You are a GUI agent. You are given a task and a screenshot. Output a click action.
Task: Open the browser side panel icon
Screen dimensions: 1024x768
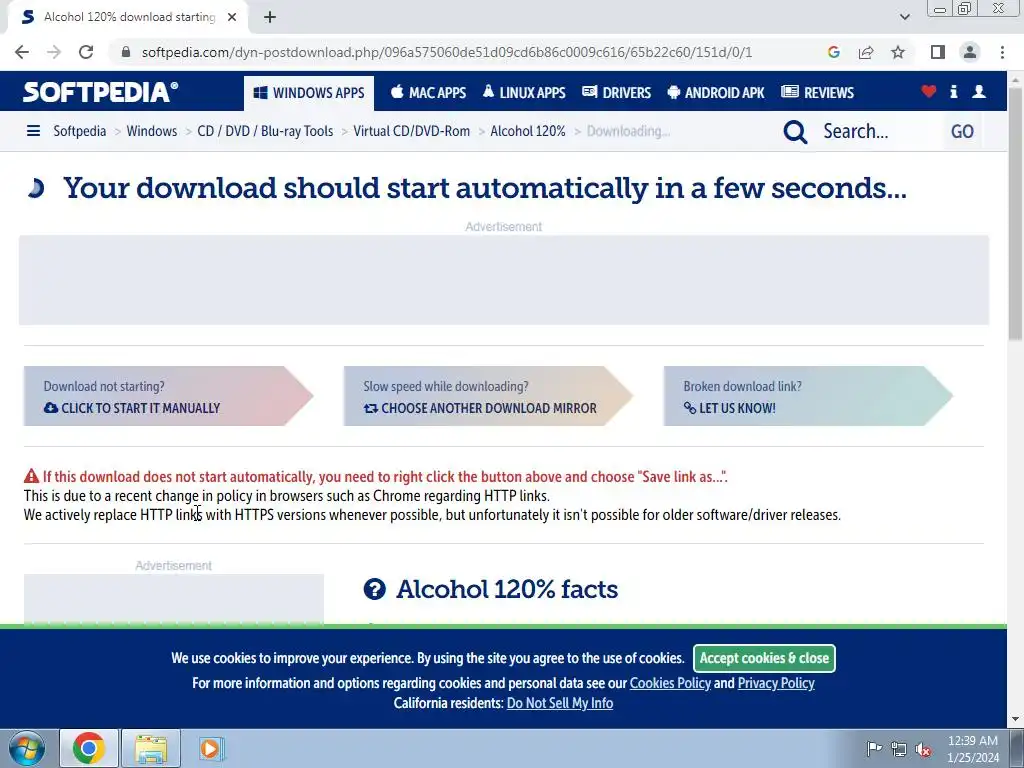tap(938, 52)
